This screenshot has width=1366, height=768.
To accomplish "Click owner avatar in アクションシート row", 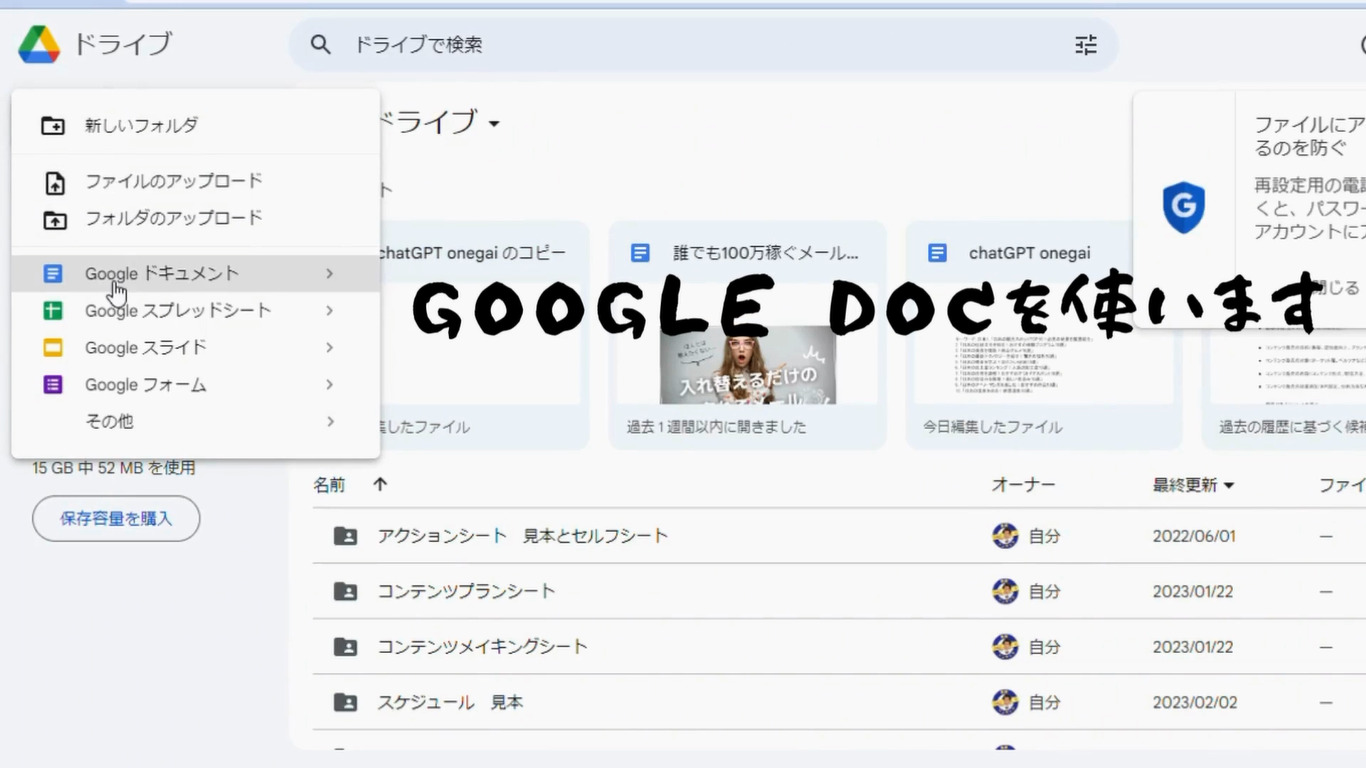I will (x=1005, y=536).
